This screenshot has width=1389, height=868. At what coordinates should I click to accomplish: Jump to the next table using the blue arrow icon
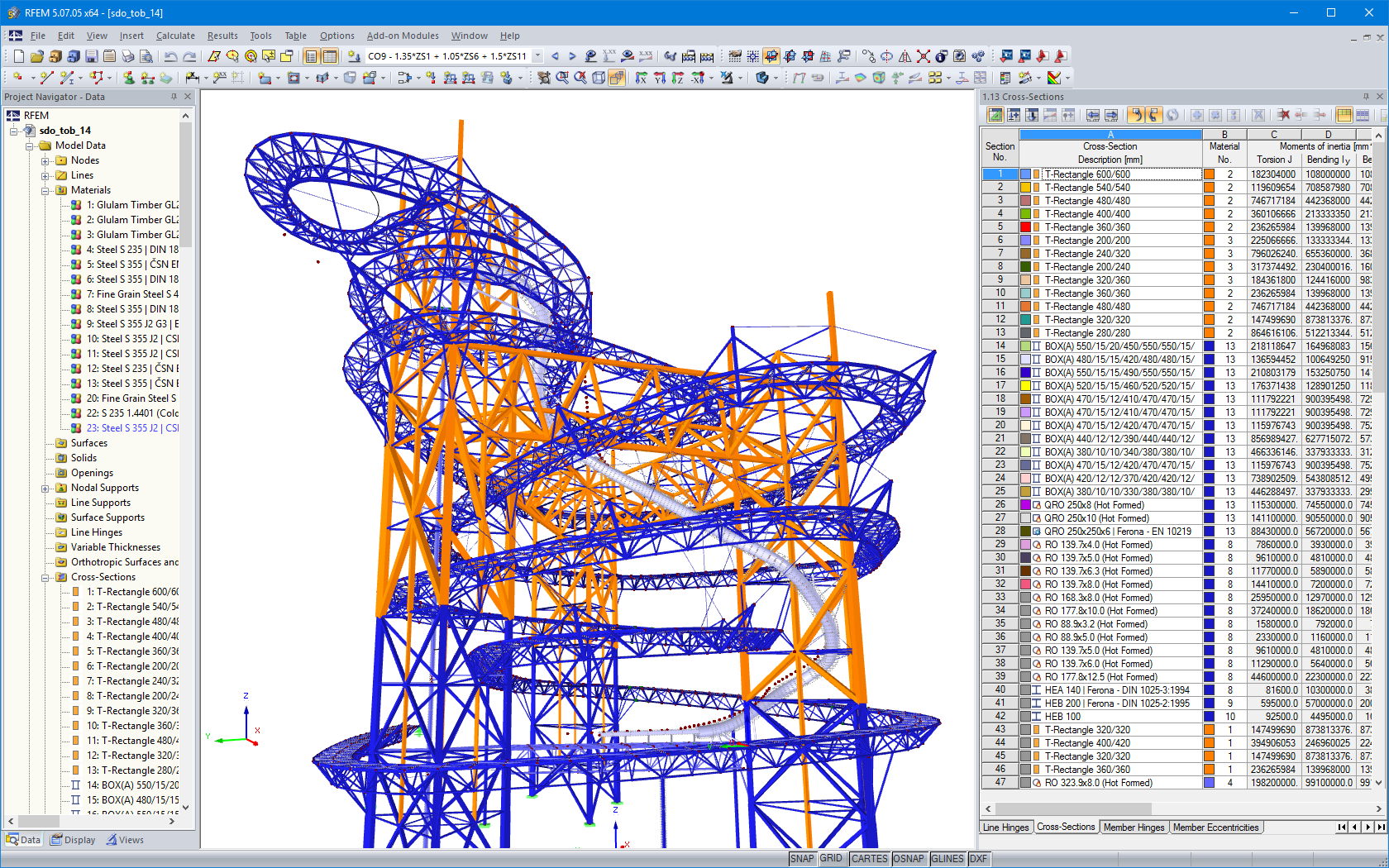click(x=1112, y=115)
